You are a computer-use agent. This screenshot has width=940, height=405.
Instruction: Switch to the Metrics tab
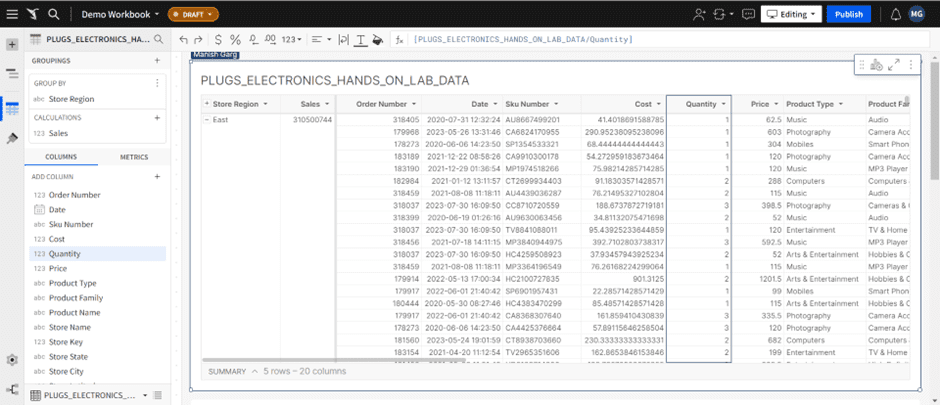134,157
